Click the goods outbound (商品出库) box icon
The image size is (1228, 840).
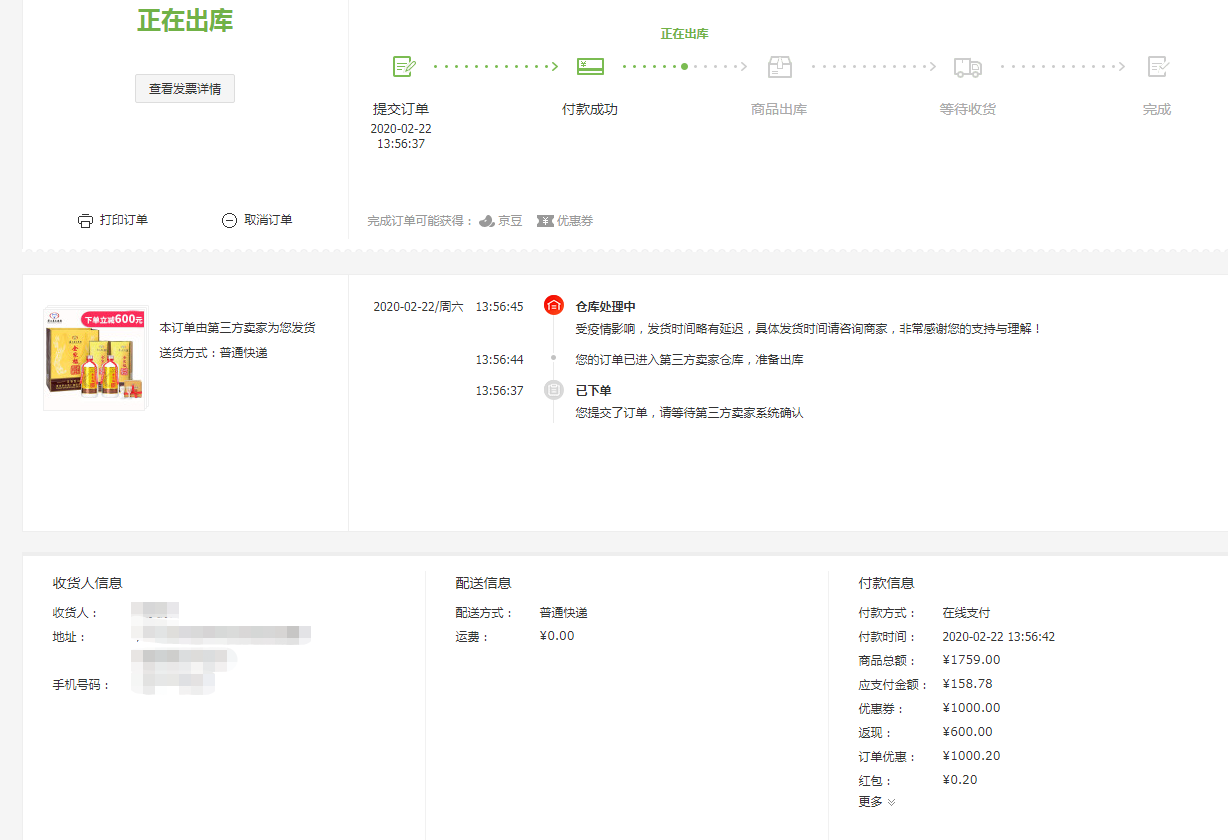pos(779,67)
